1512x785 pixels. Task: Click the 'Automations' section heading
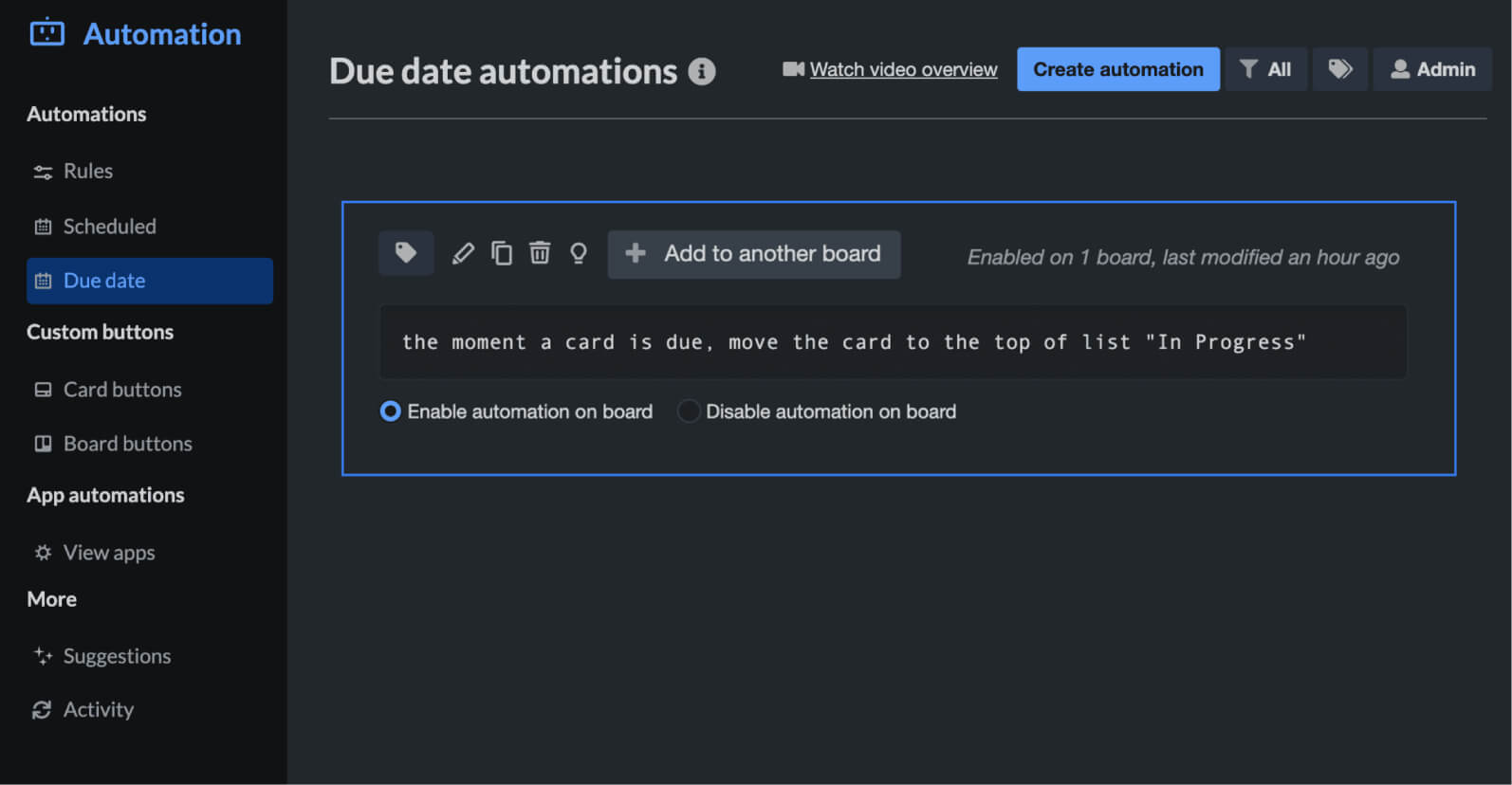(86, 114)
